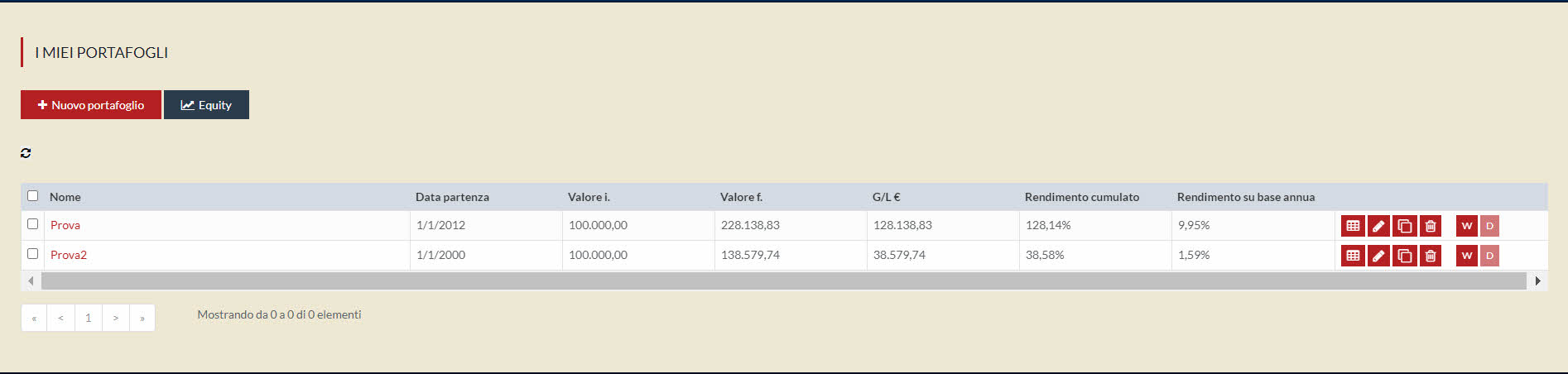Duplicate the Prova portfolio
This screenshot has width=1568, height=374.
(1405, 226)
